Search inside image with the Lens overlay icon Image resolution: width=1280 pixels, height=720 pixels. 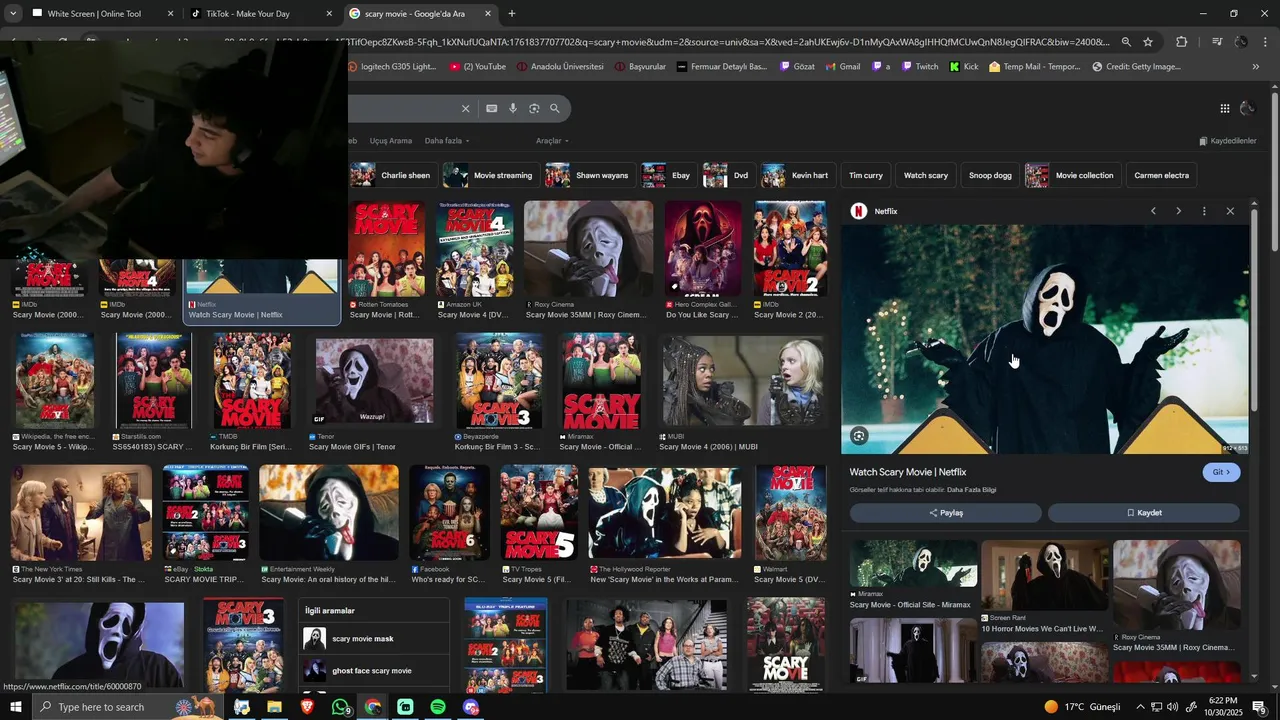859,435
